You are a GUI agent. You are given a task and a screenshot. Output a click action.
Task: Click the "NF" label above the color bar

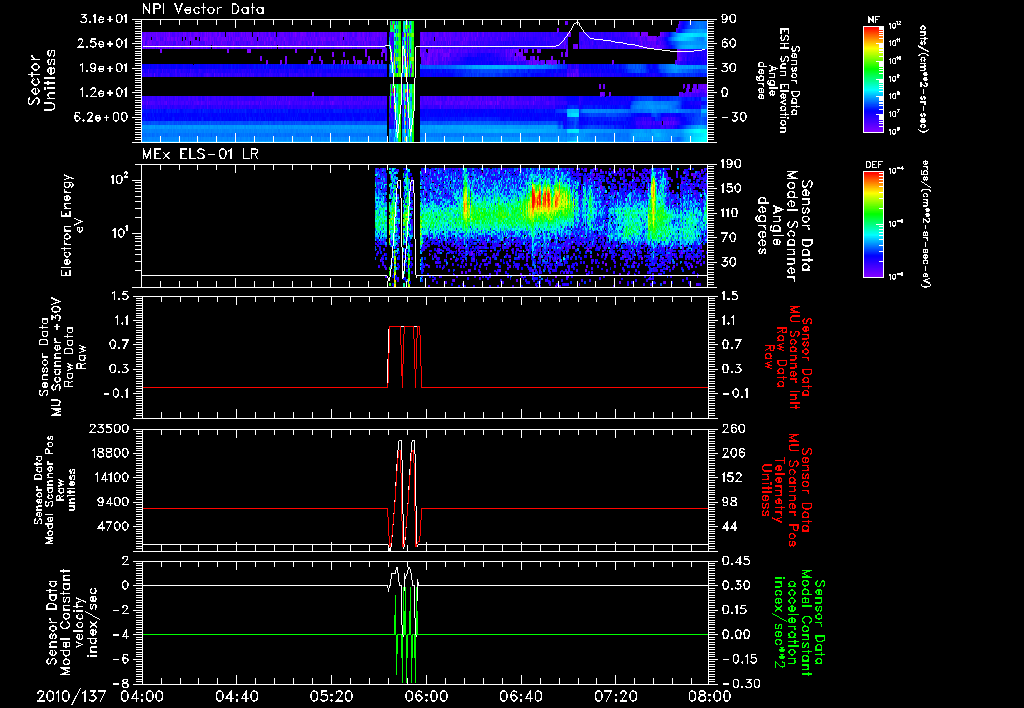873,20
